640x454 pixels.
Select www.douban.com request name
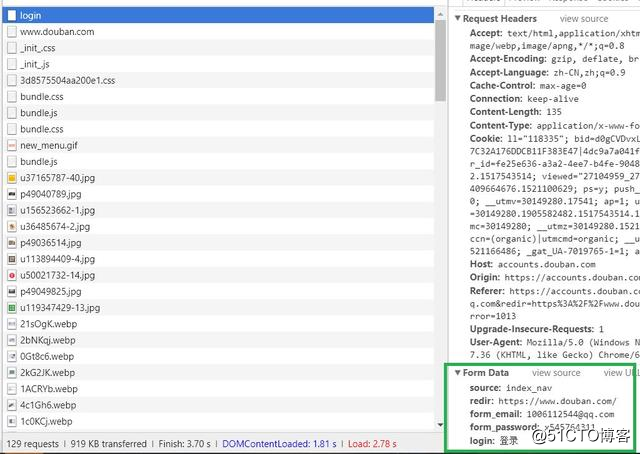(x=57, y=32)
